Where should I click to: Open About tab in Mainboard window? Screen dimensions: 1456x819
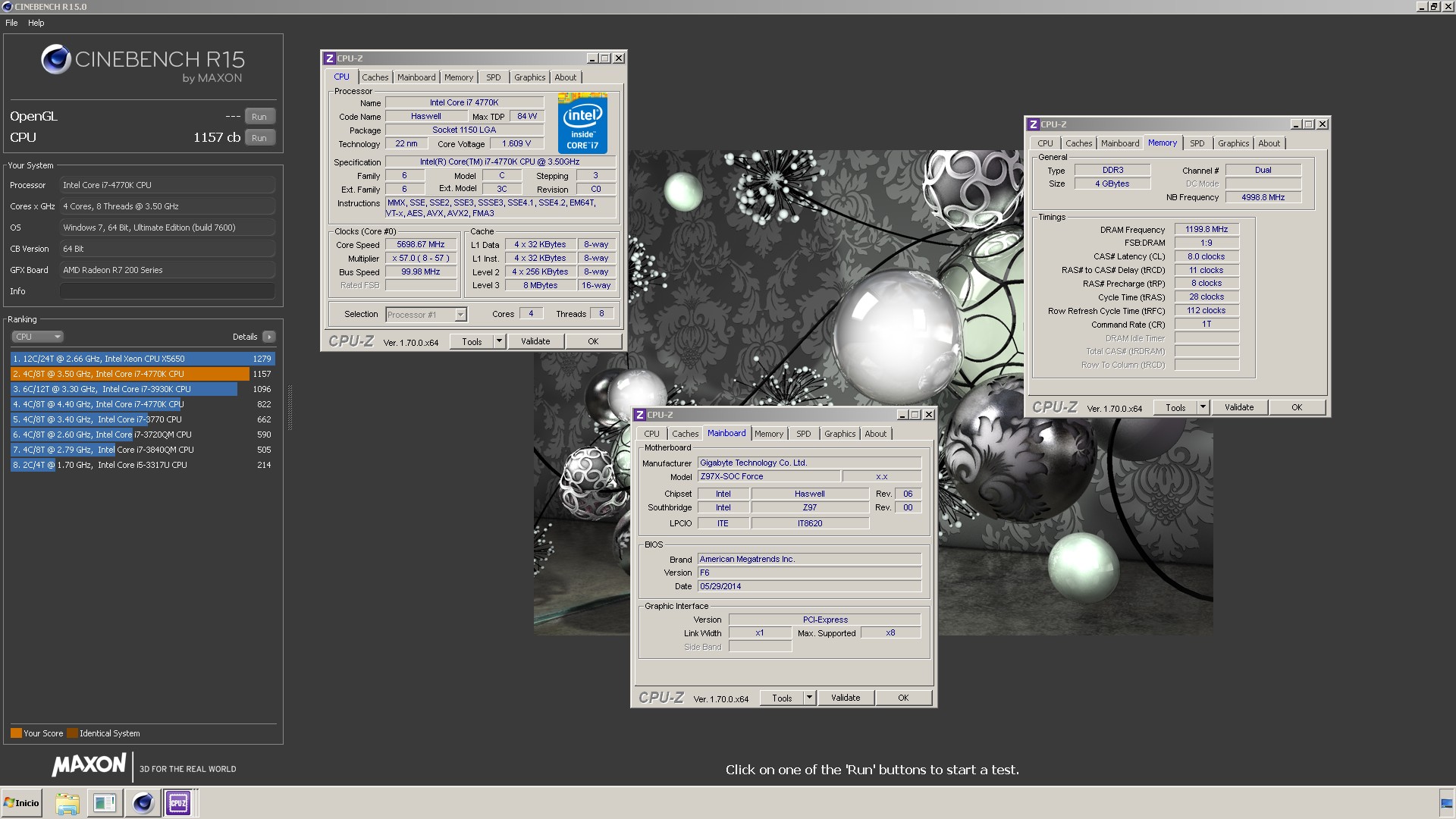click(876, 434)
